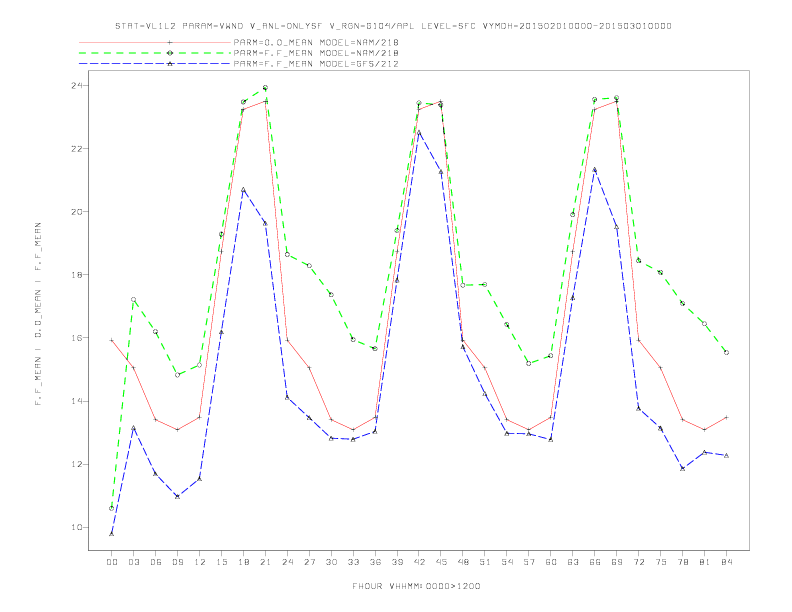Click x-axis forecast hour label 36
The height and width of the screenshot is (612, 792).
pos(375,562)
